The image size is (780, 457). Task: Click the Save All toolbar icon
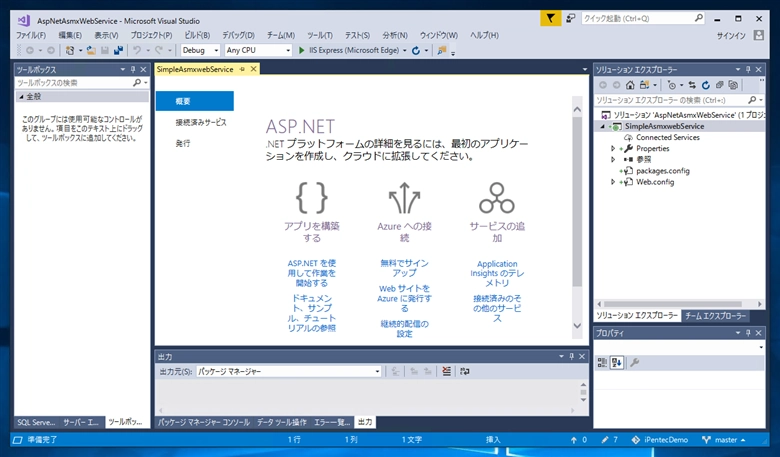(x=118, y=50)
